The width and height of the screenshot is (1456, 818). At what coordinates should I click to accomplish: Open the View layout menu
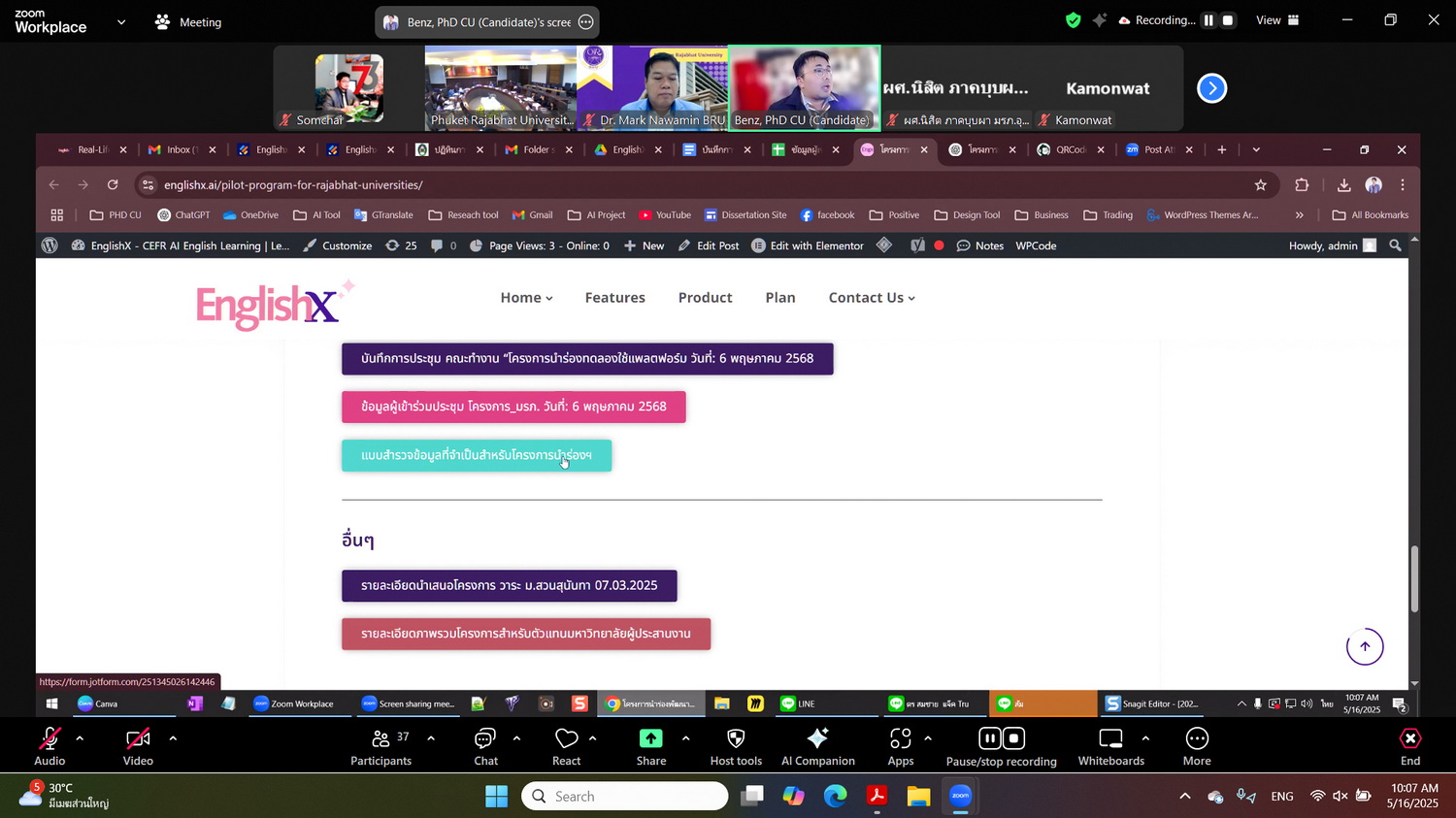[1277, 20]
